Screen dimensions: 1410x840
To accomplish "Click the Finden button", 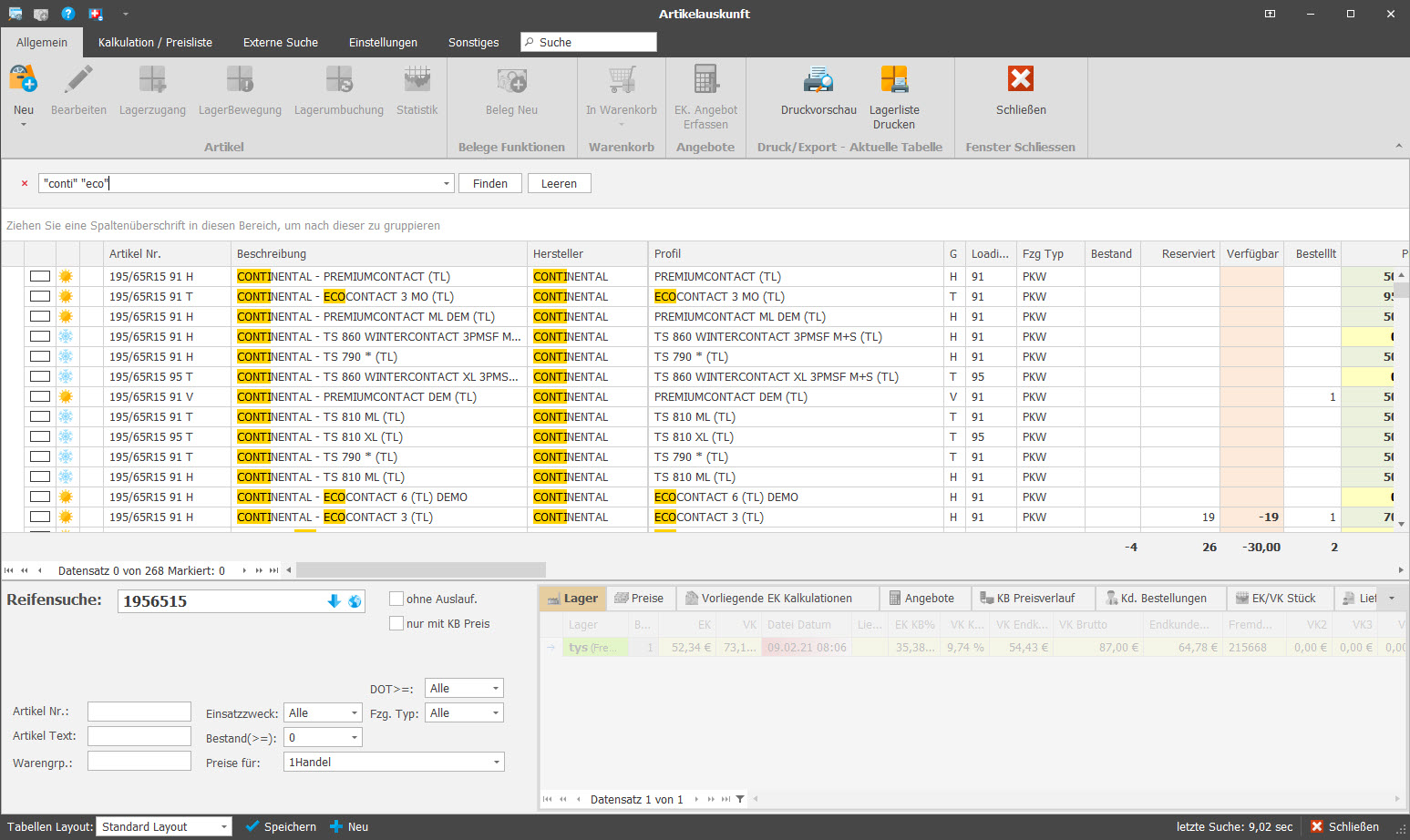I will 490,183.
